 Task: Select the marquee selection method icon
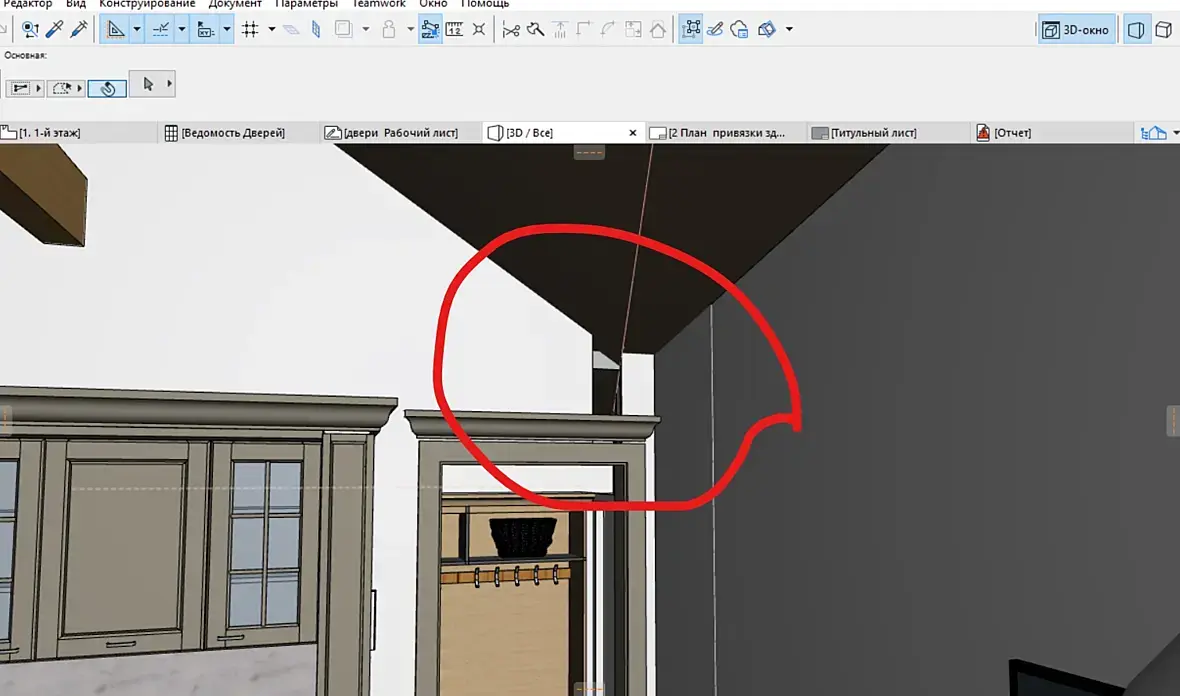point(61,88)
